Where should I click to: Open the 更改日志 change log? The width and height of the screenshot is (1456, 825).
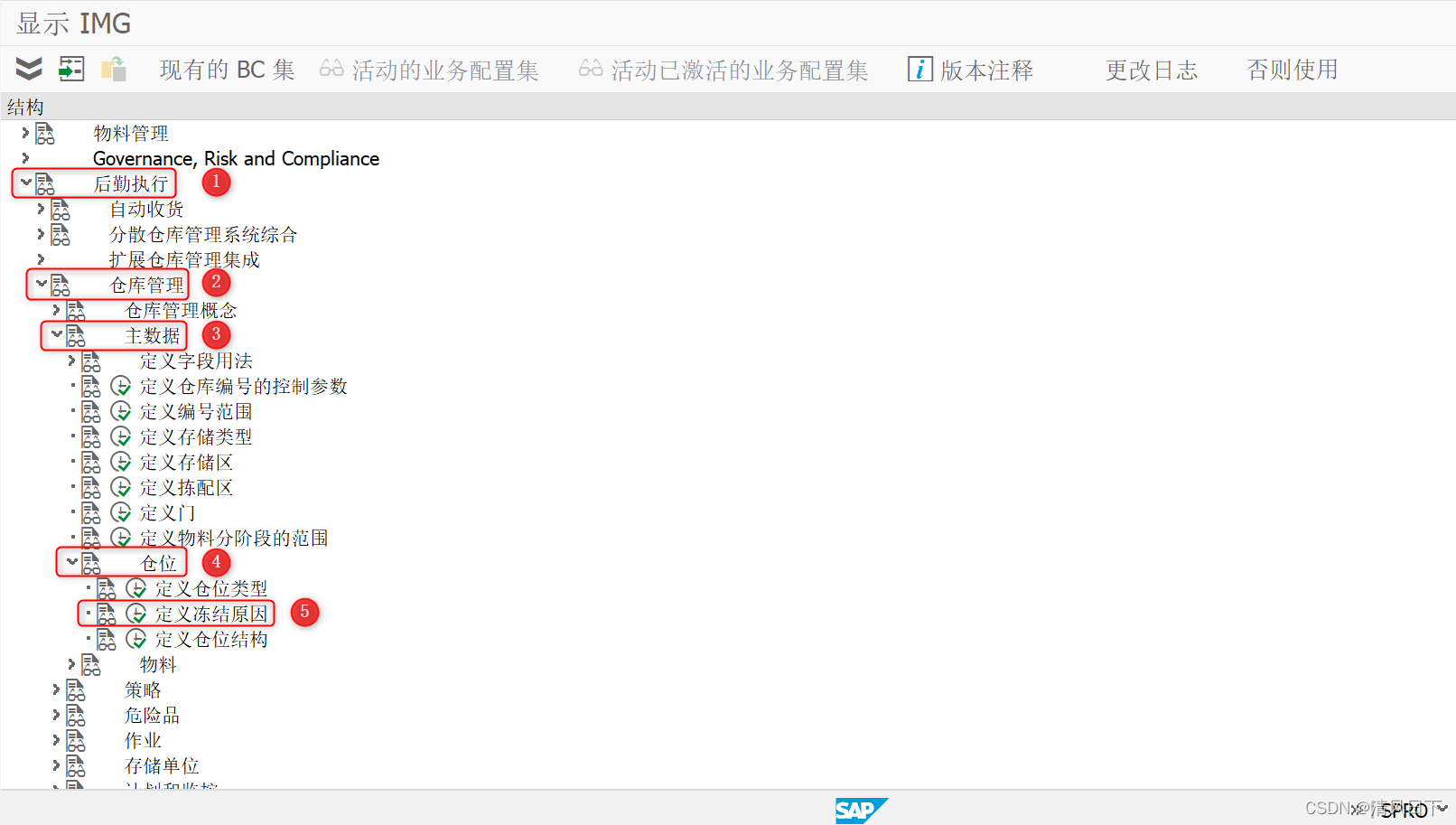(1152, 70)
